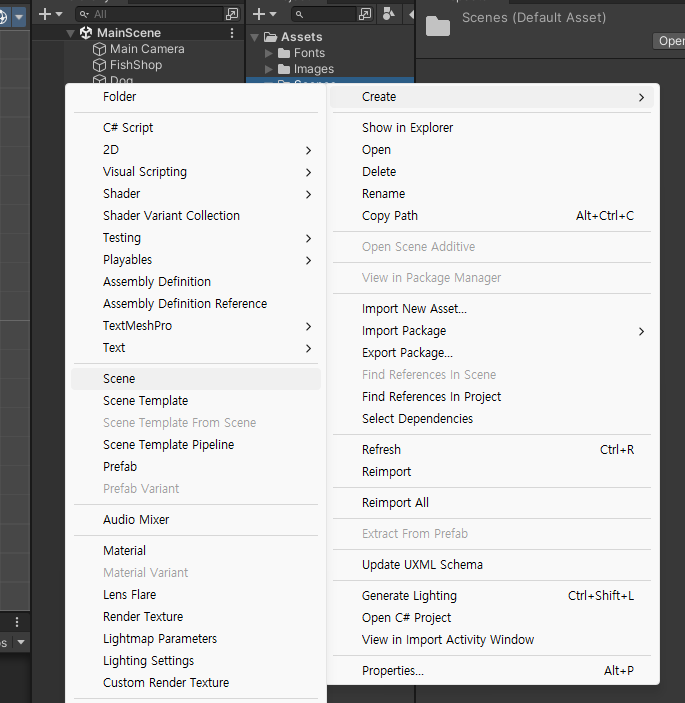Create a new Material
Image resolution: width=685 pixels, height=703 pixels.
tap(196, 551)
